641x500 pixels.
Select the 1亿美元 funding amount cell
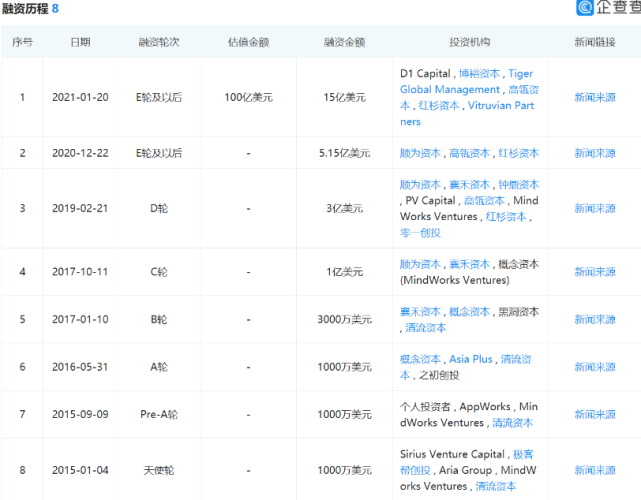[345, 272]
